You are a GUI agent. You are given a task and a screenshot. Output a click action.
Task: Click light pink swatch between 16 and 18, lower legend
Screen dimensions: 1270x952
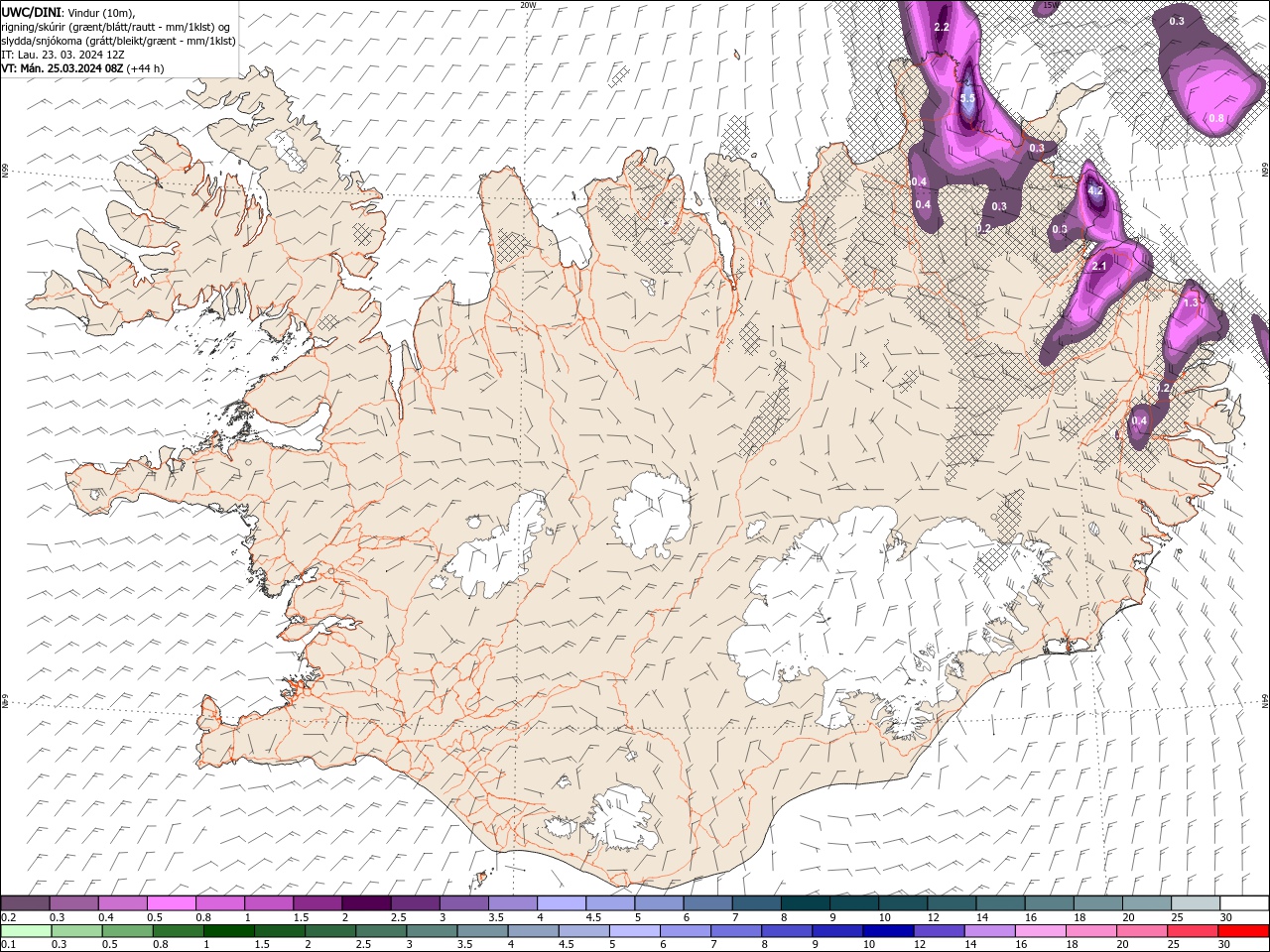(1041, 931)
